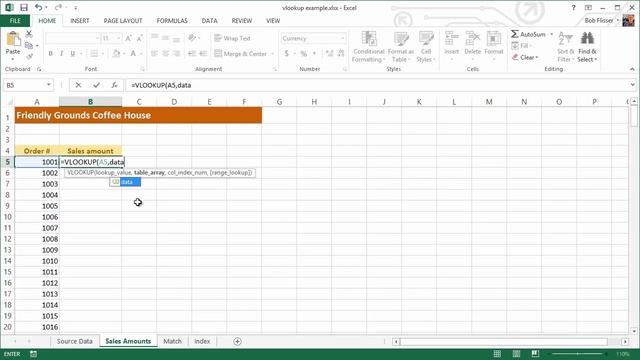Click the Fill button

[x=520, y=46]
